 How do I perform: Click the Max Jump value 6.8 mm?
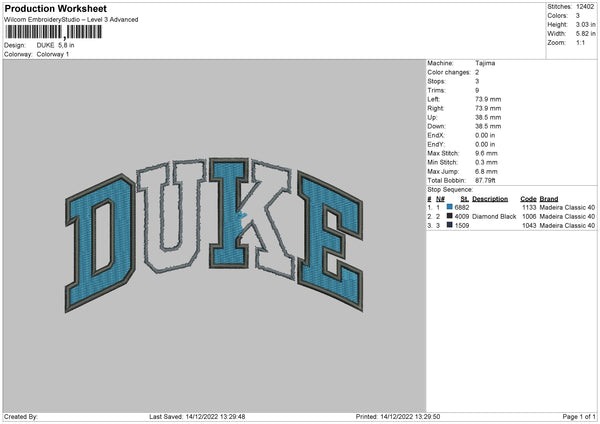pyautogui.click(x=486, y=171)
